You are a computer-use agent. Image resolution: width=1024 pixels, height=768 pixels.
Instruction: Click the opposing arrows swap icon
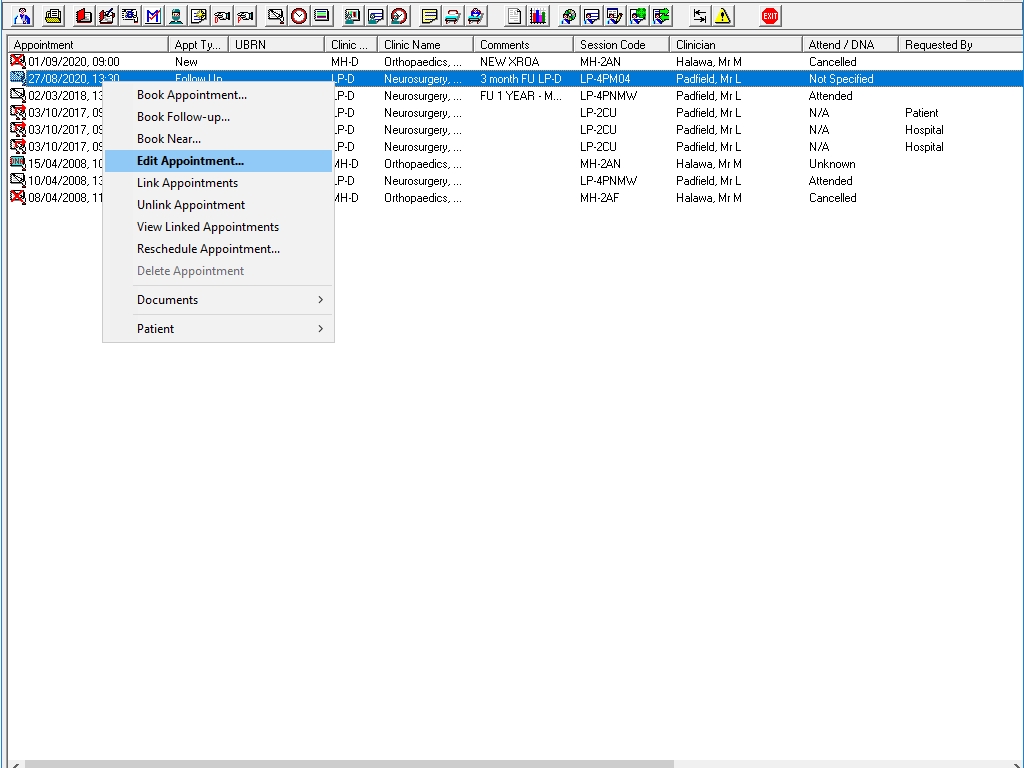click(x=699, y=16)
